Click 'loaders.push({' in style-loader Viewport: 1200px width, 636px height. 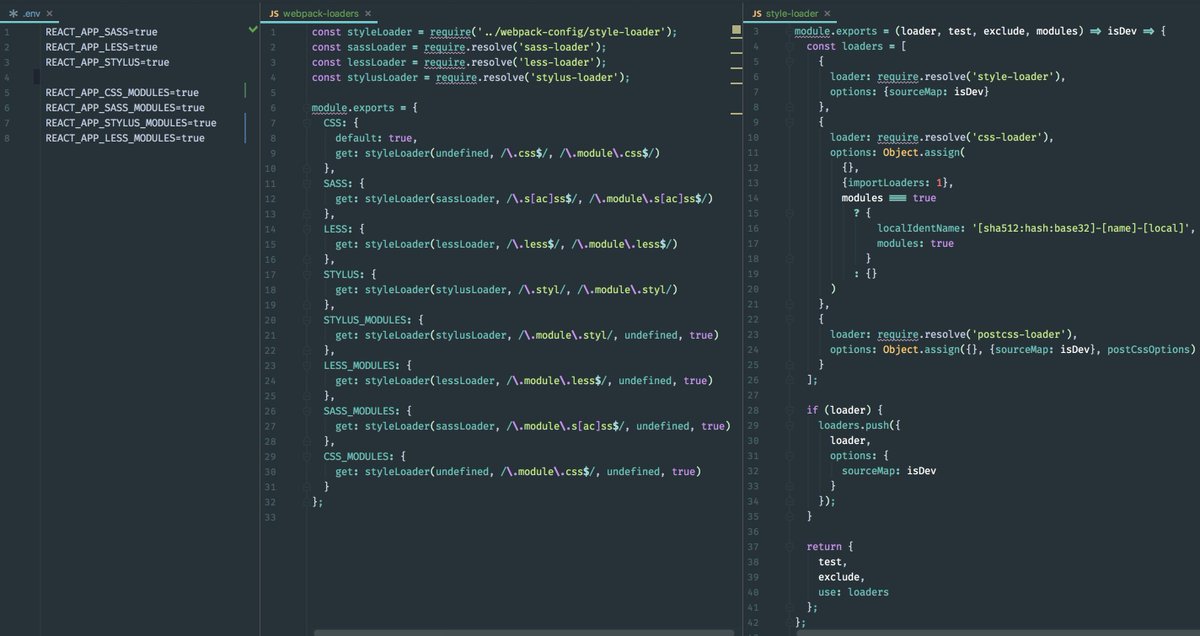coord(860,426)
